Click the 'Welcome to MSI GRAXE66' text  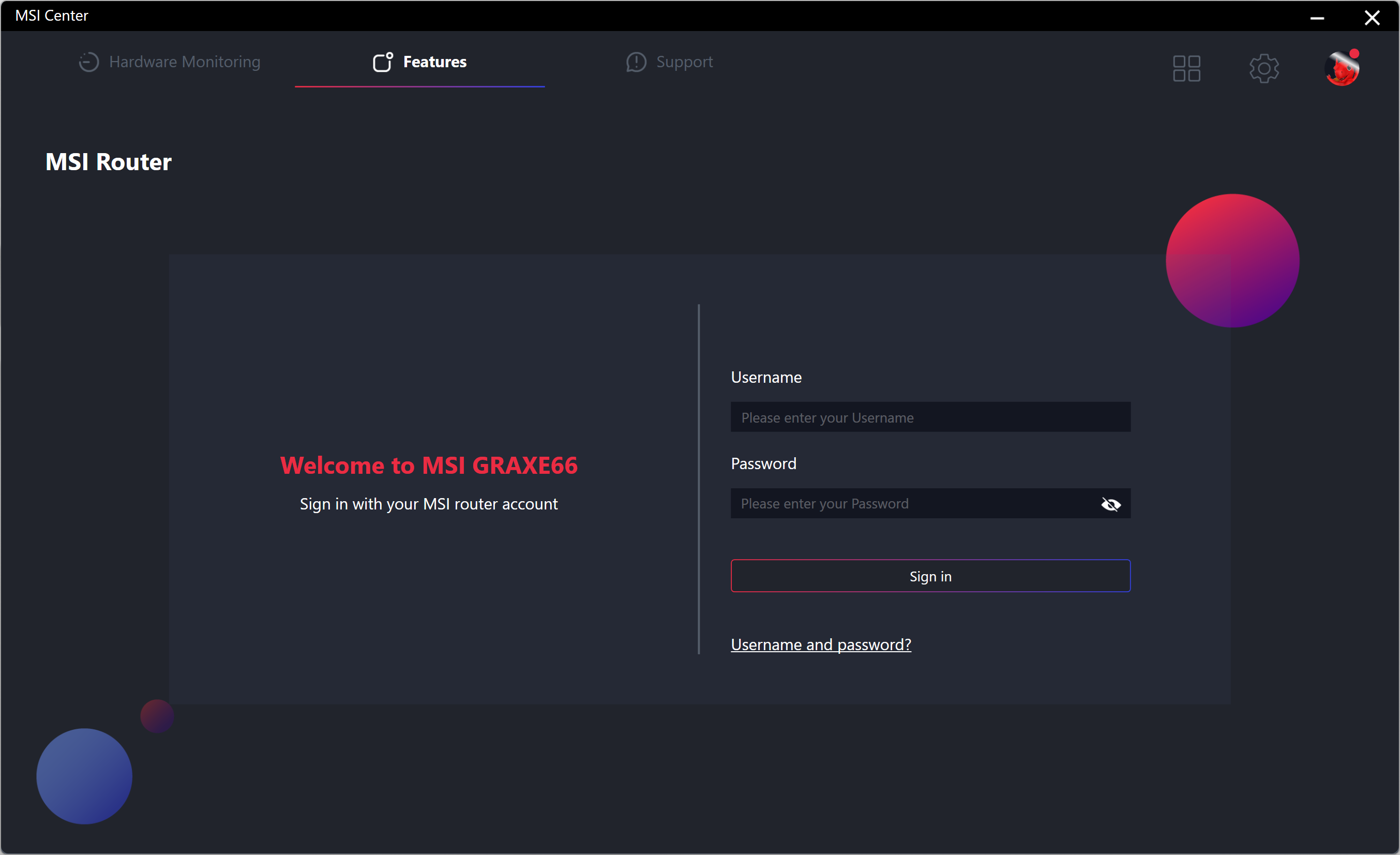point(429,466)
